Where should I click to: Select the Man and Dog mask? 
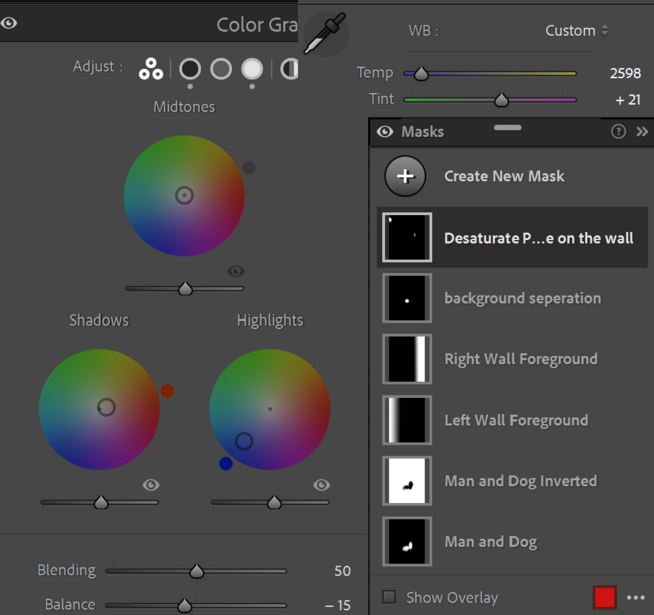coord(512,542)
